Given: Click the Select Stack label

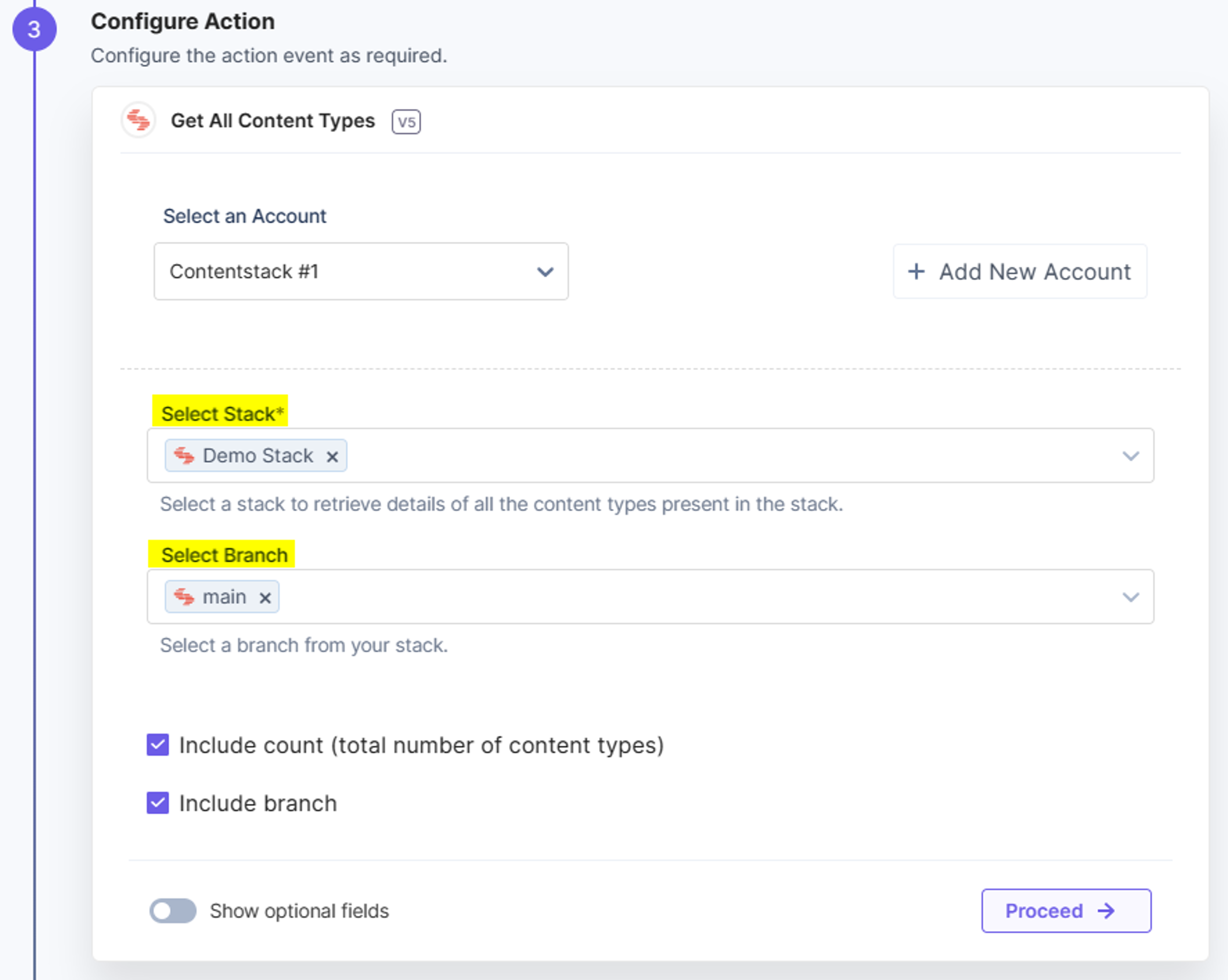Looking at the screenshot, I should pyautogui.click(x=222, y=414).
